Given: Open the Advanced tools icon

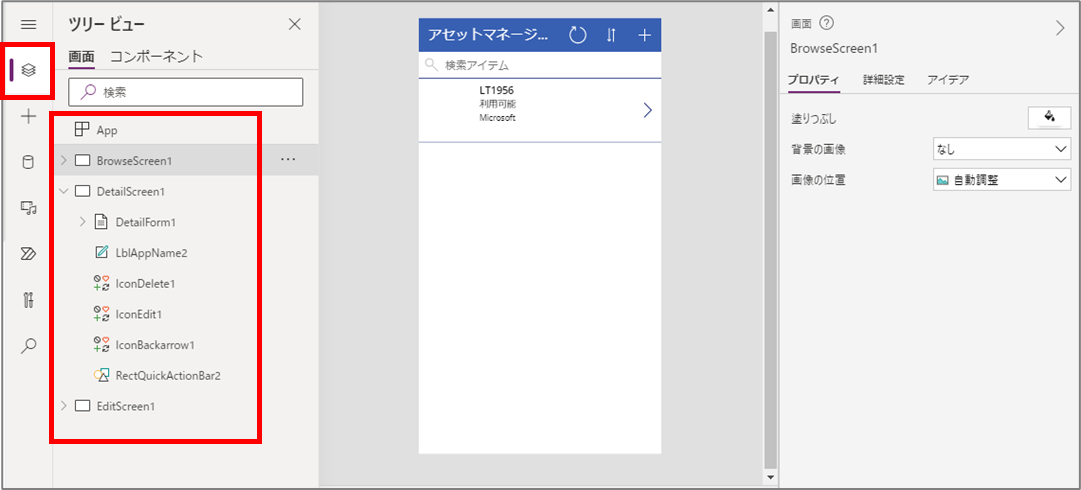Looking at the screenshot, I should pyautogui.click(x=28, y=300).
